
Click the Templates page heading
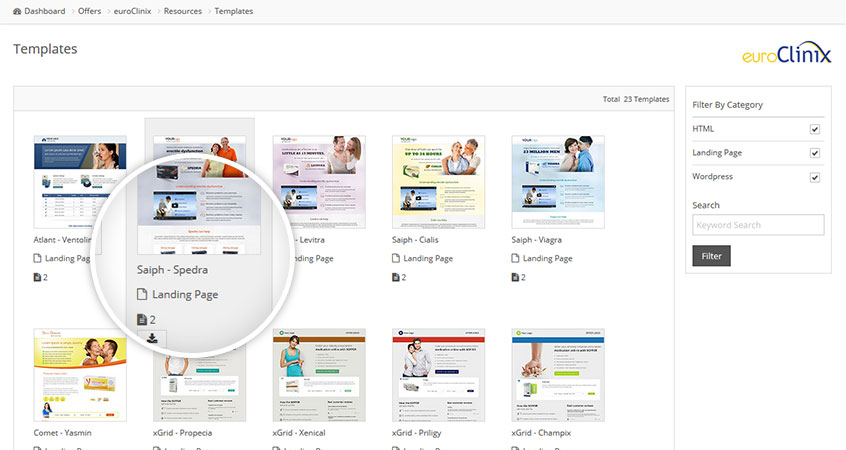[x=45, y=49]
